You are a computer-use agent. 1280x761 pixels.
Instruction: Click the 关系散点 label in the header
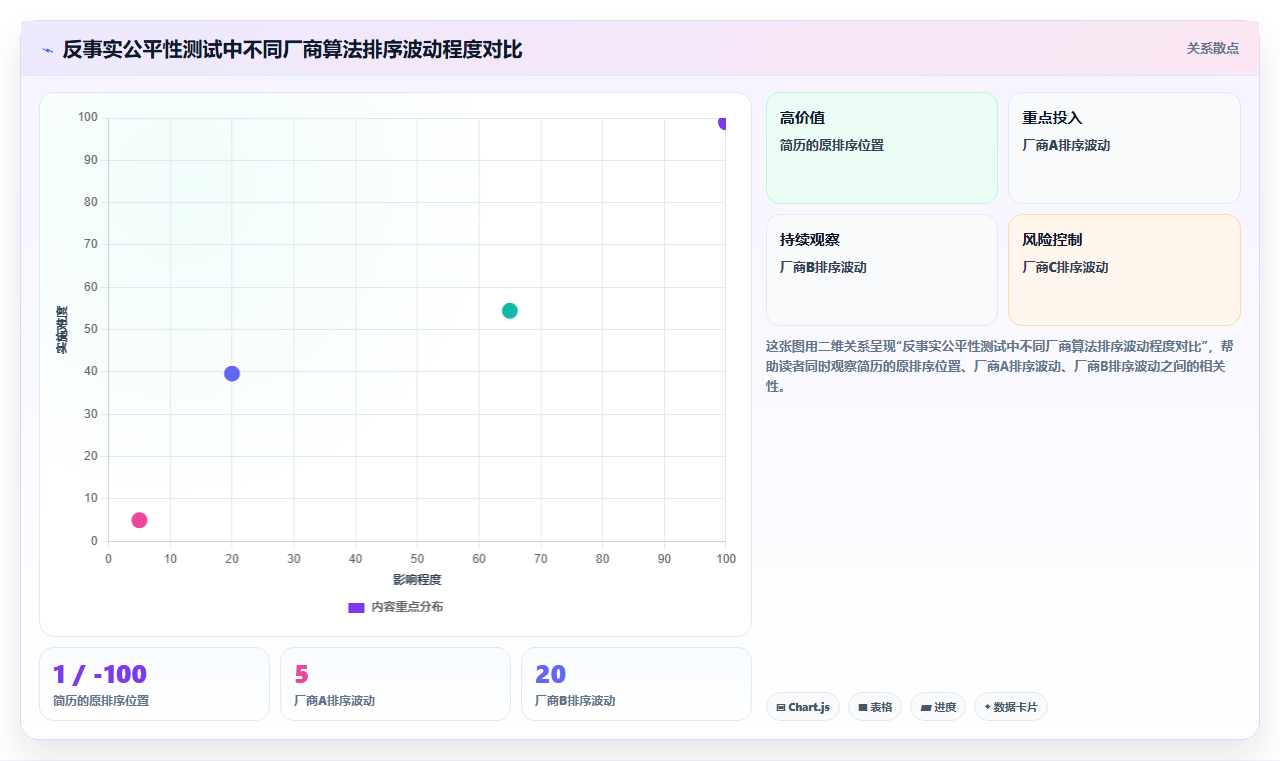1212,48
